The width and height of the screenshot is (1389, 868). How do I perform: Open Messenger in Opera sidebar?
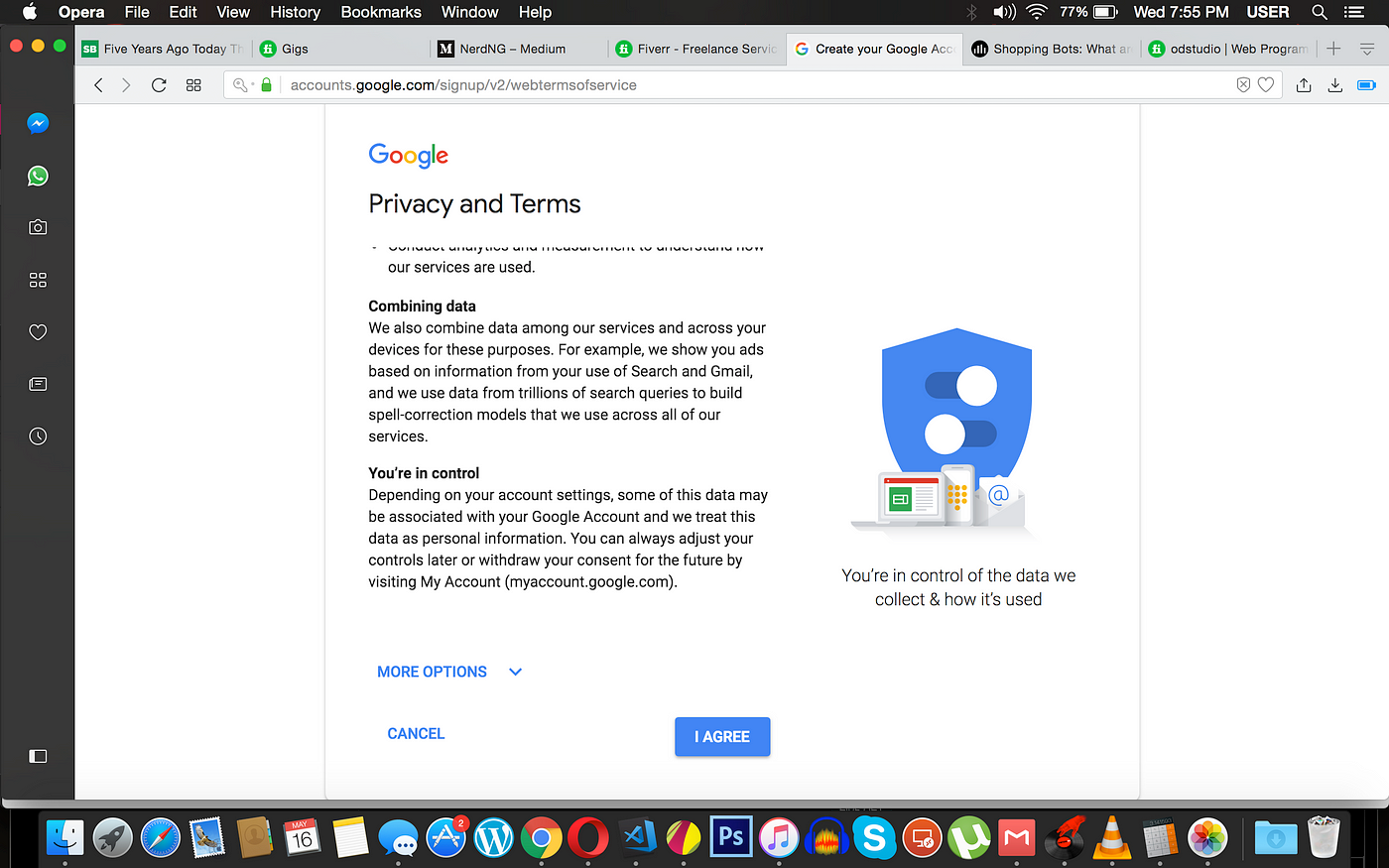(x=38, y=123)
